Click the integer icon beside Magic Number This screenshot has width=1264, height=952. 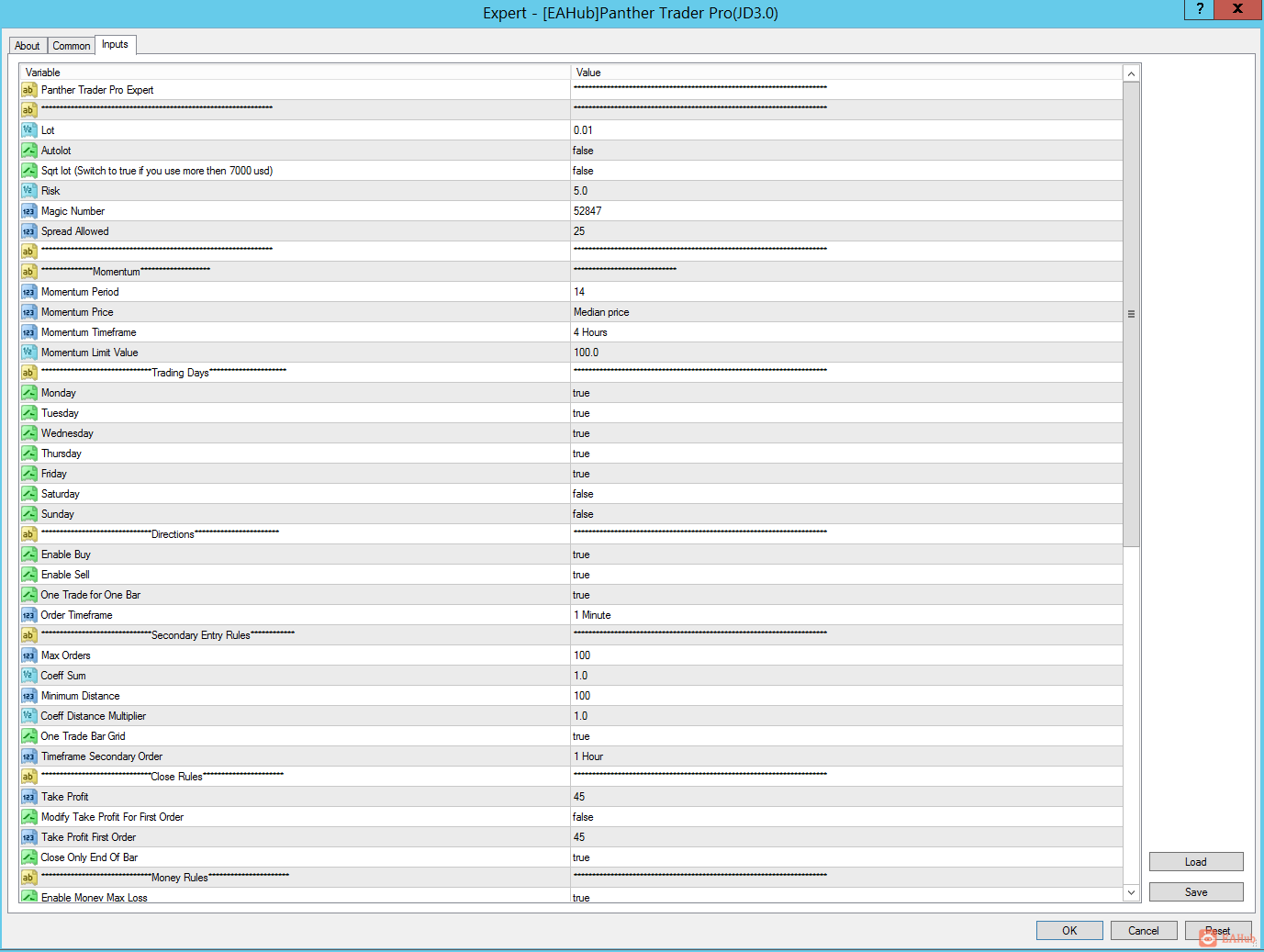pos(28,211)
